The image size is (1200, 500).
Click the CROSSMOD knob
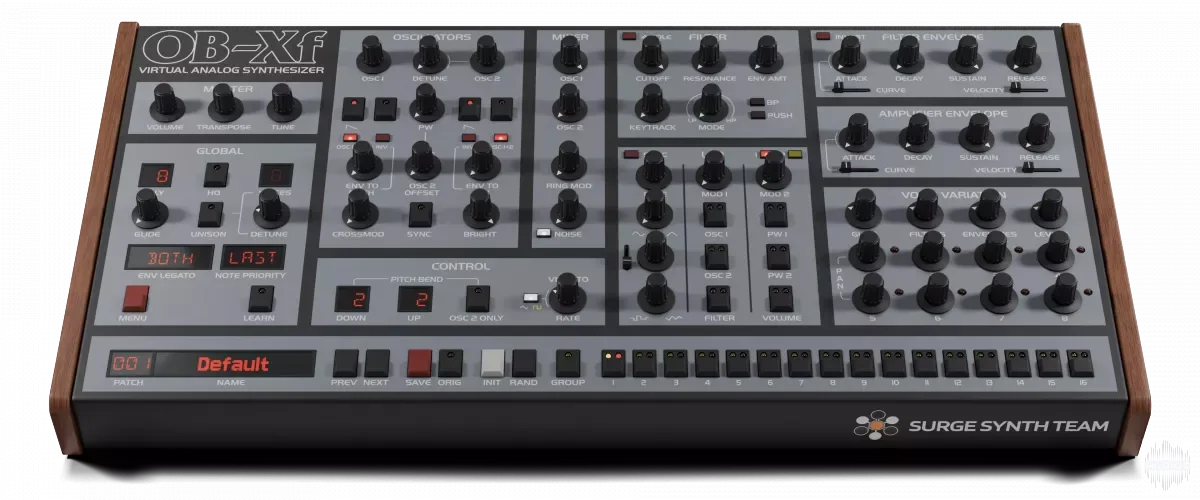[358, 209]
